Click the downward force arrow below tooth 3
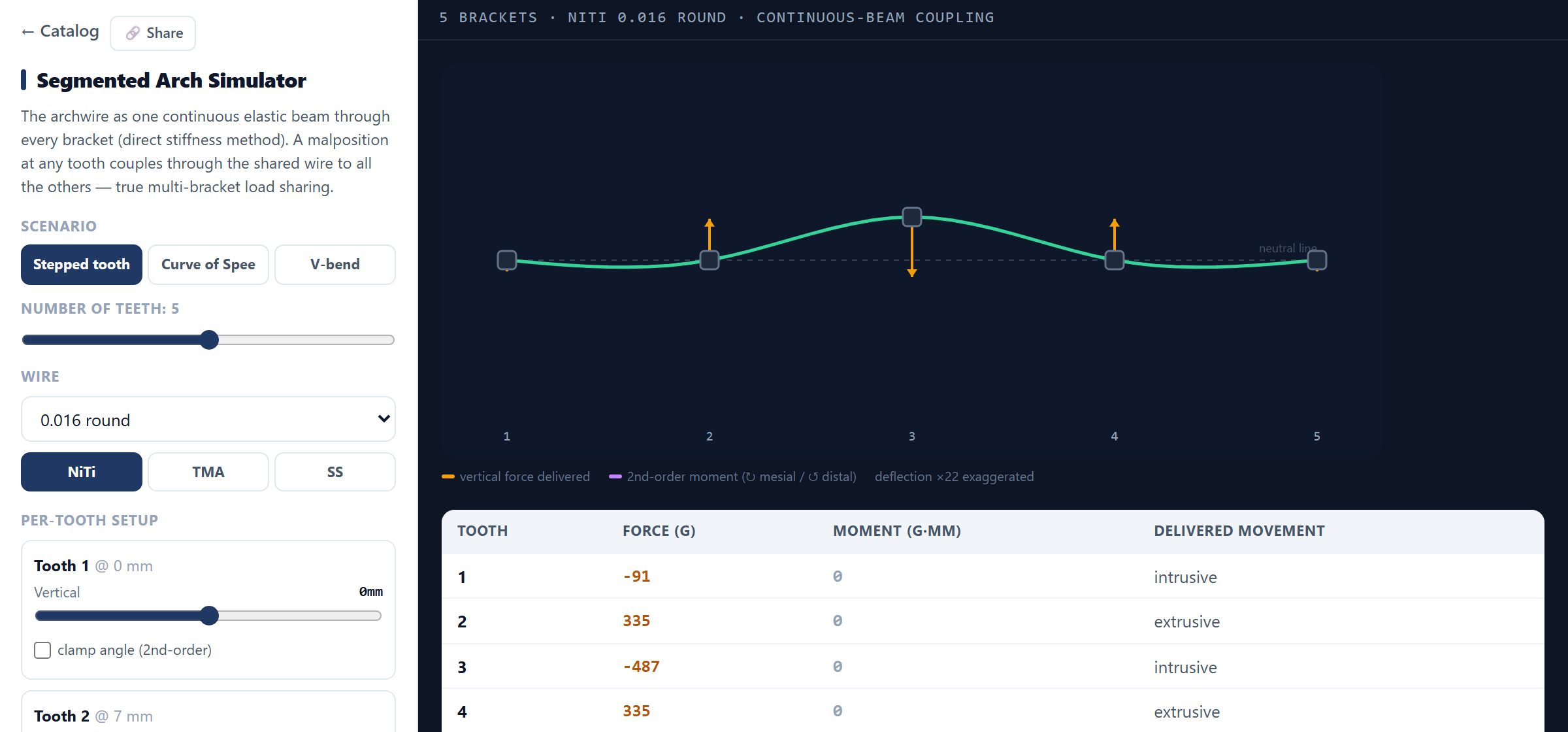The height and width of the screenshot is (732, 1568). [x=912, y=252]
